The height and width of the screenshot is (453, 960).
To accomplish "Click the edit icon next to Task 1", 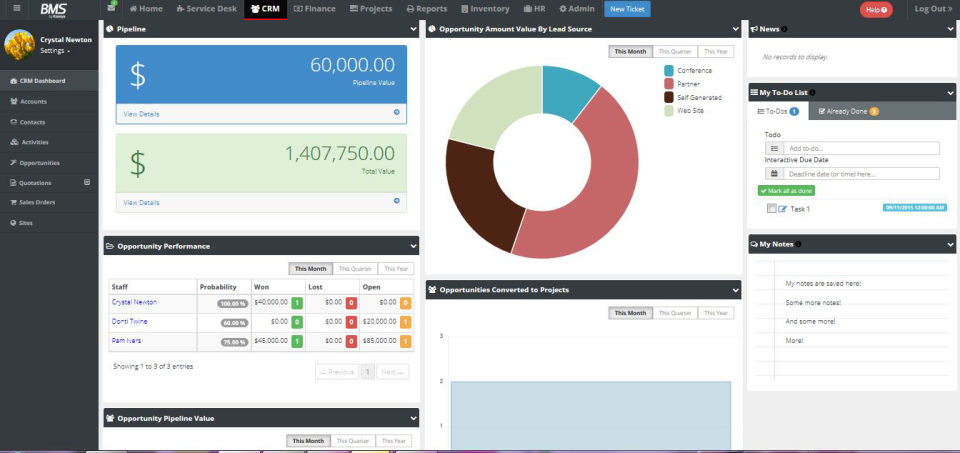I will (x=782, y=209).
